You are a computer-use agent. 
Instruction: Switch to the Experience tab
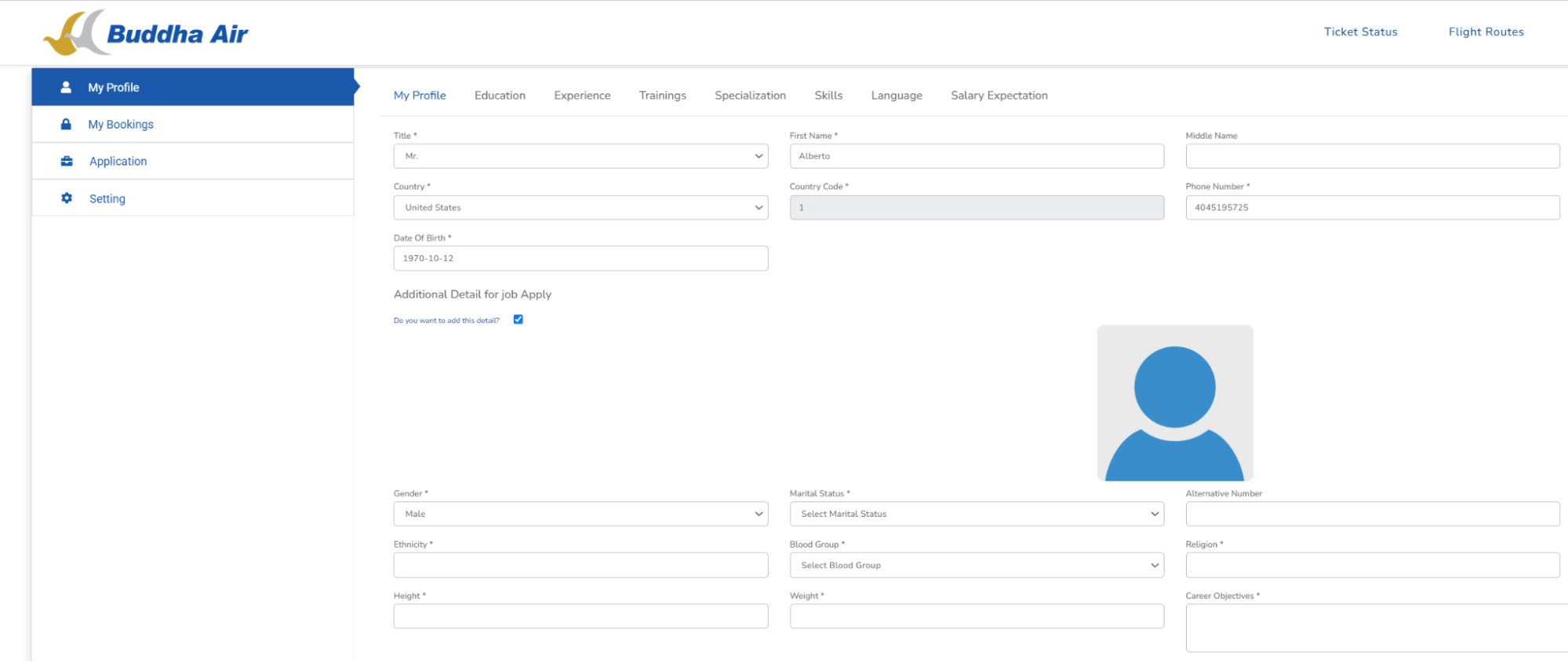(x=582, y=95)
